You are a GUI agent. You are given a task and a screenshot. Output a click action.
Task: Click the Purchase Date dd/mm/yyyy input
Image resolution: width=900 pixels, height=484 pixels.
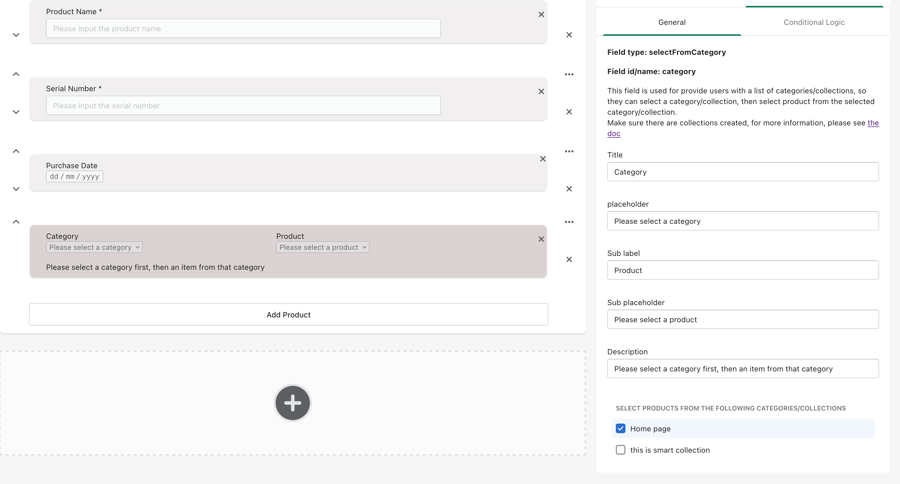(x=75, y=177)
